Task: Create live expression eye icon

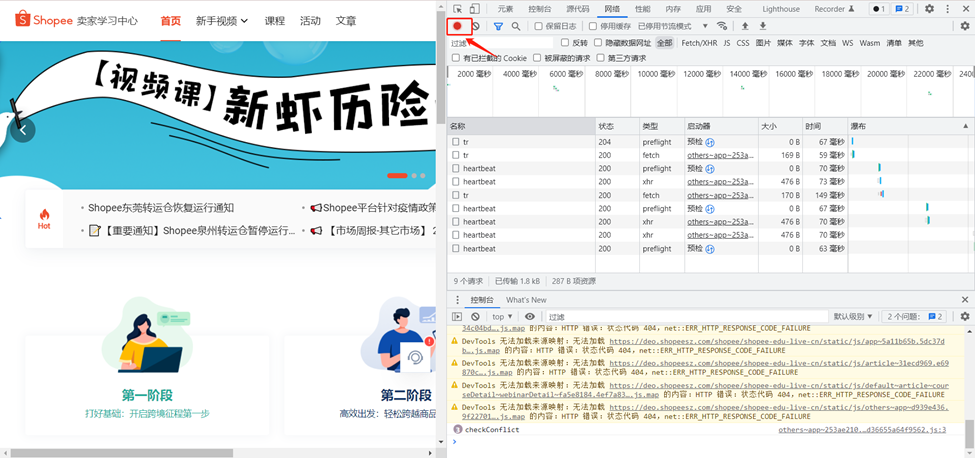Action: coord(530,316)
